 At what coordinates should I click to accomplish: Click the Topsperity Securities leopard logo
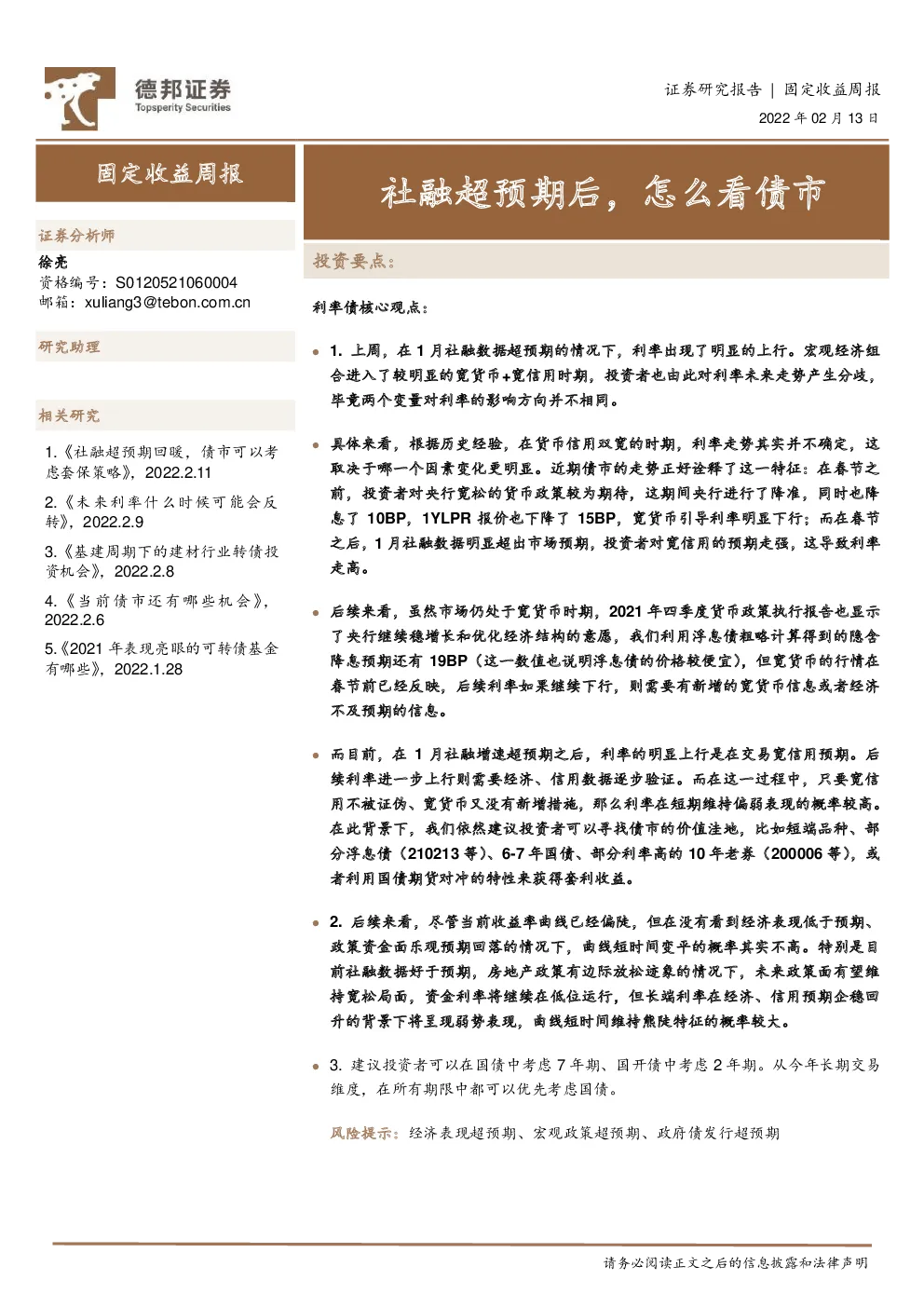click(79, 99)
